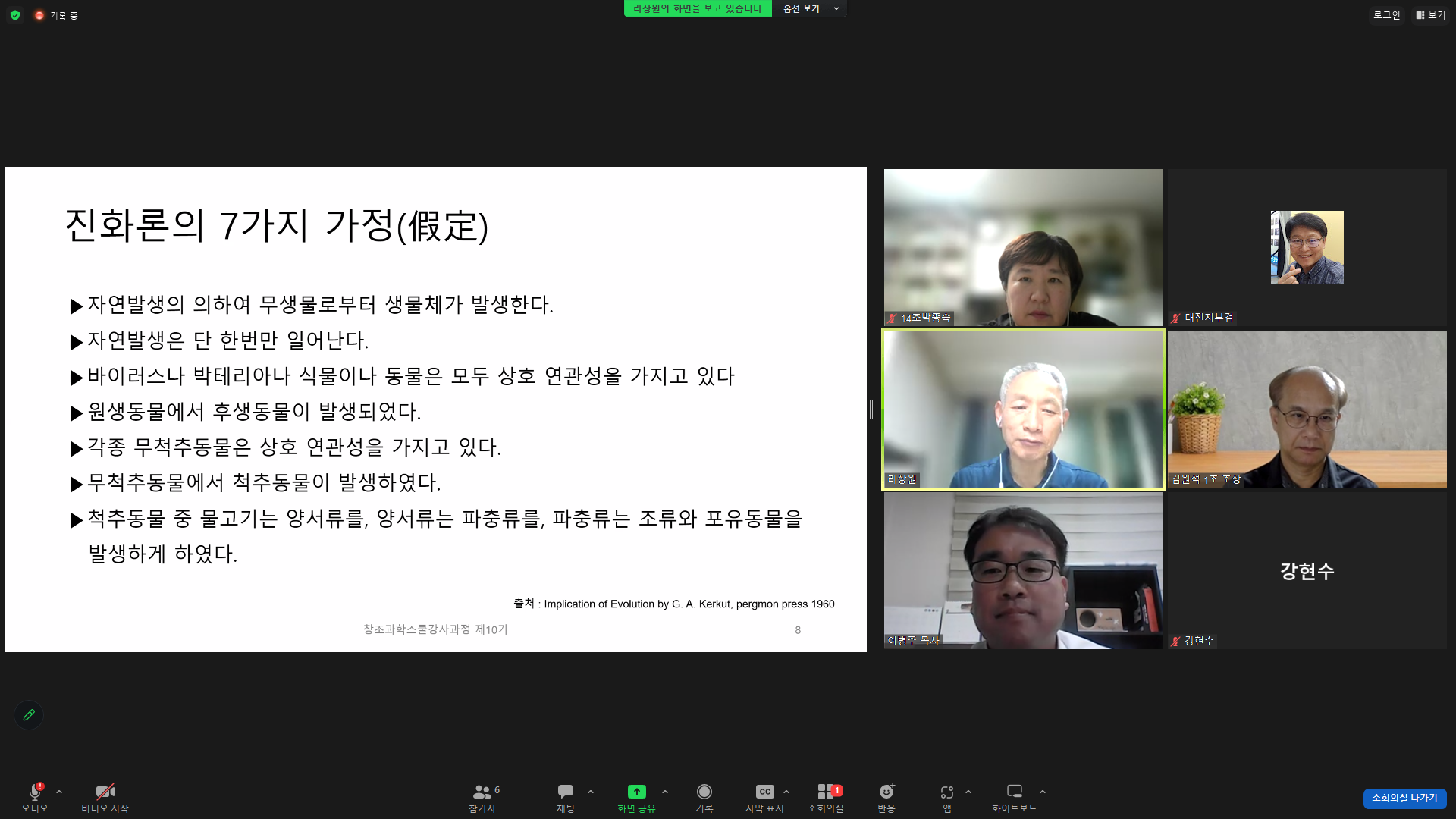Expand the chat options arrow
This screenshot has width=1456, height=819.
(x=591, y=792)
